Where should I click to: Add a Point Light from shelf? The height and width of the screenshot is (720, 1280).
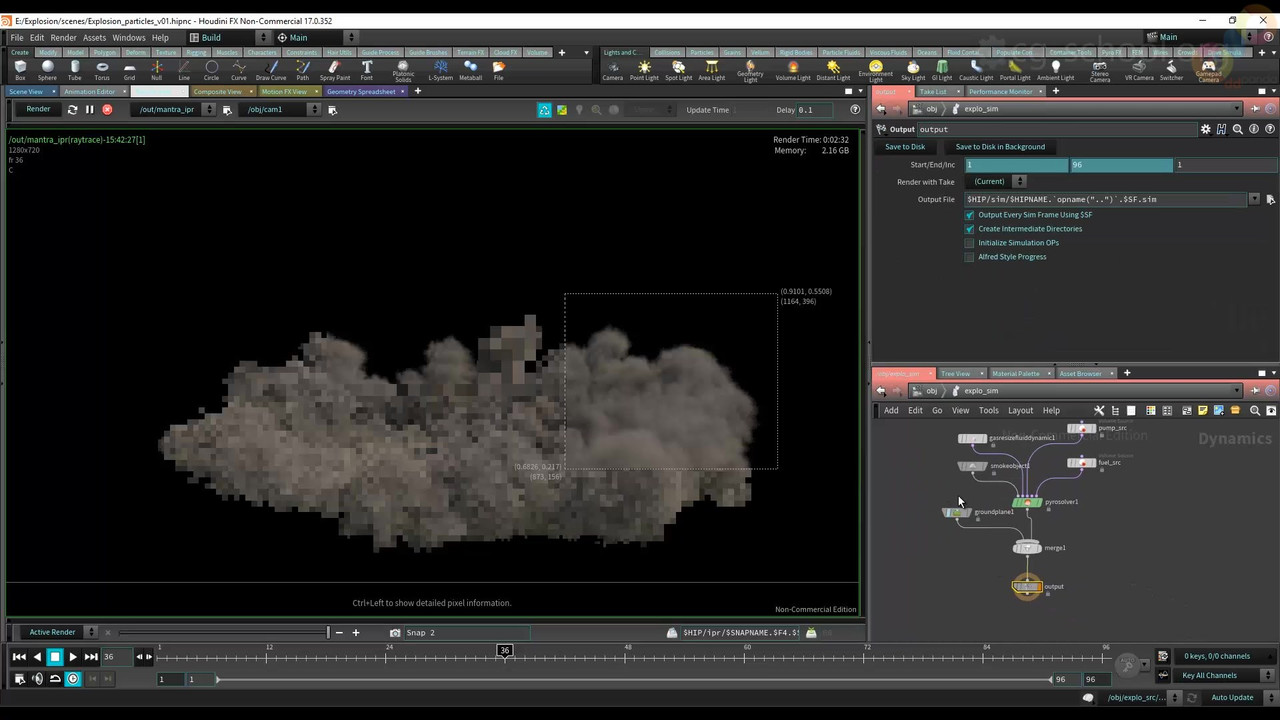coord(644,71)
